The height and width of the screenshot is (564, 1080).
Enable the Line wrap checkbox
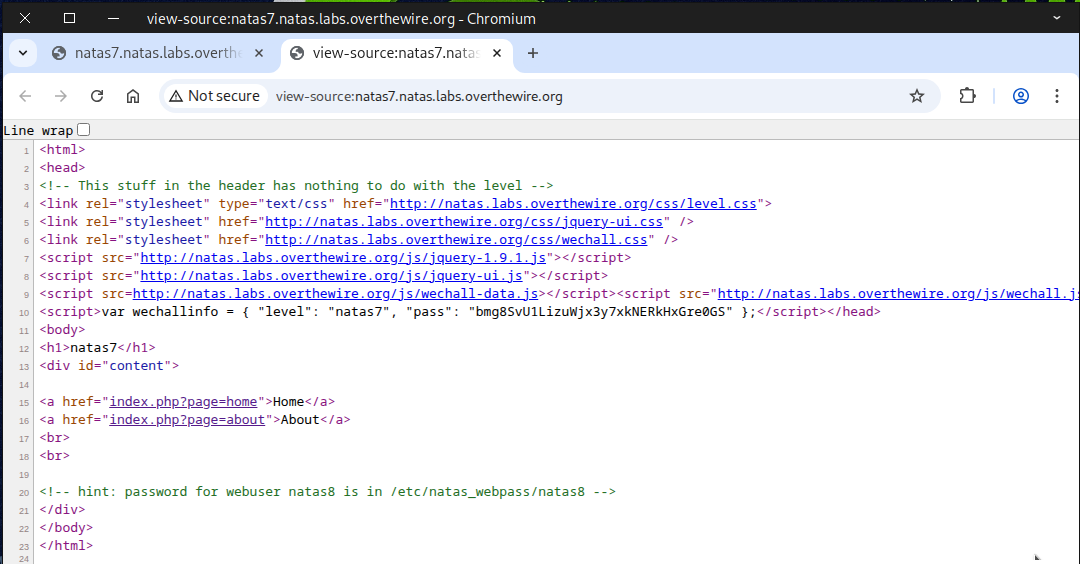83,130
